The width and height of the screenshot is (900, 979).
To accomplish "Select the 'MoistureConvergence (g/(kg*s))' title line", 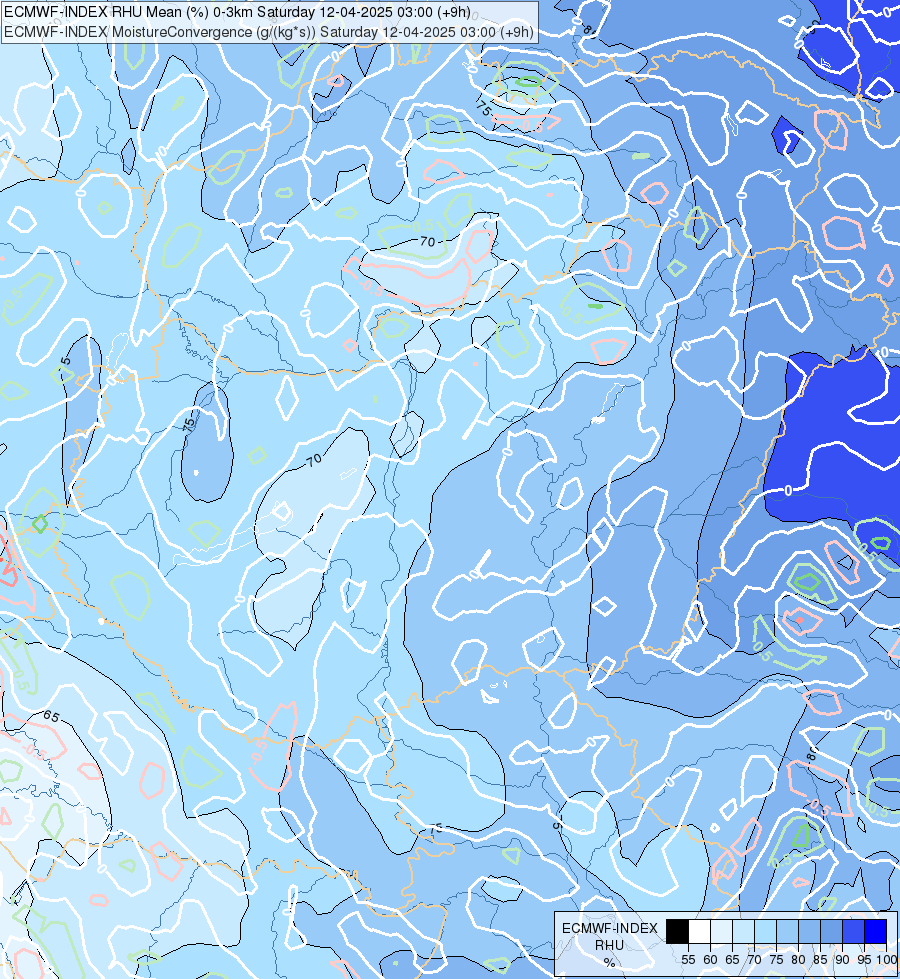I will (269, 32).
